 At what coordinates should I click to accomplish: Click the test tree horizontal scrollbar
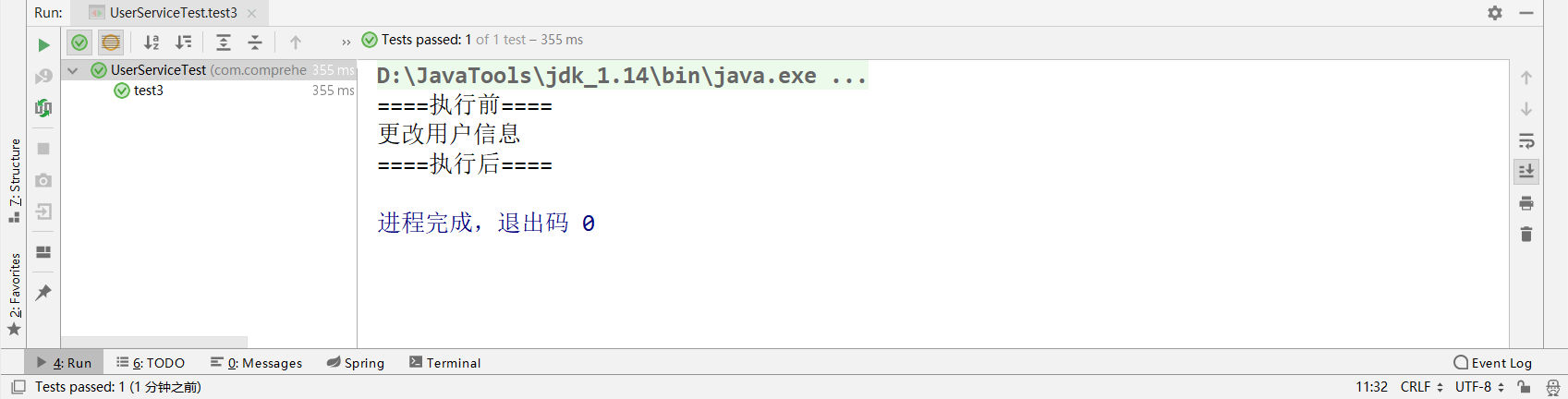coord(154,342)
